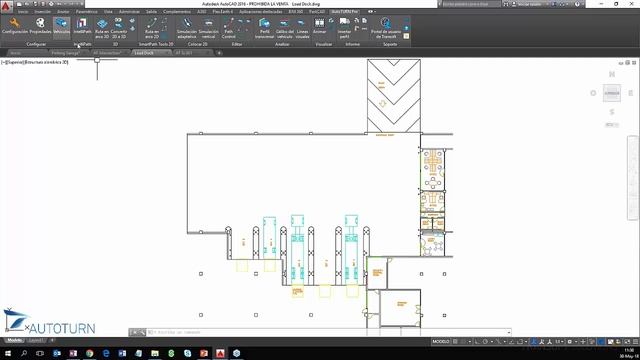Switch to the AutoTURN Pro ribbon tab
This screenshot has width=640, height=360.
click(344, 11)
